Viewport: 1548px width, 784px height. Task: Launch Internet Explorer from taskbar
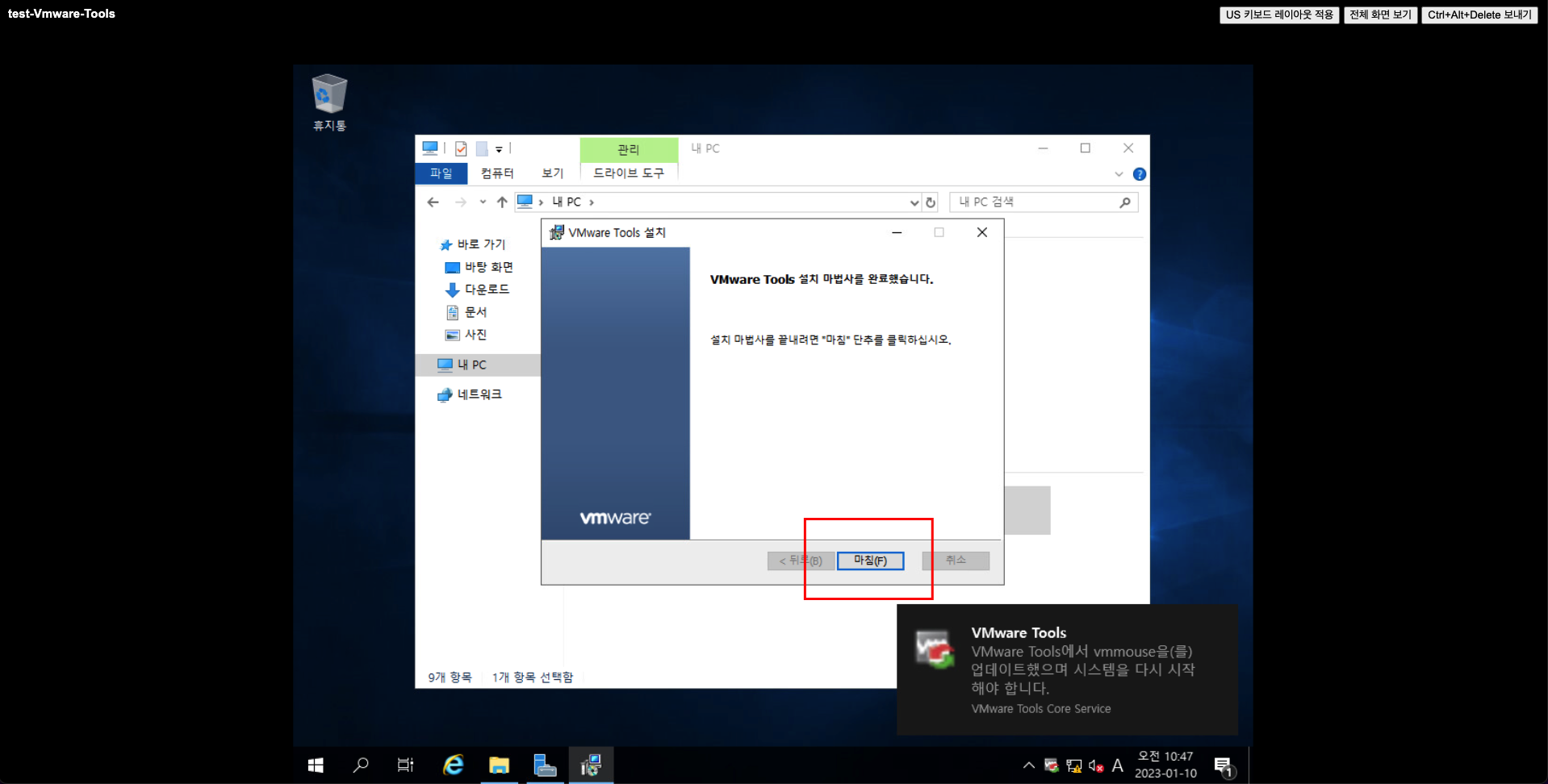pos(454,765)
